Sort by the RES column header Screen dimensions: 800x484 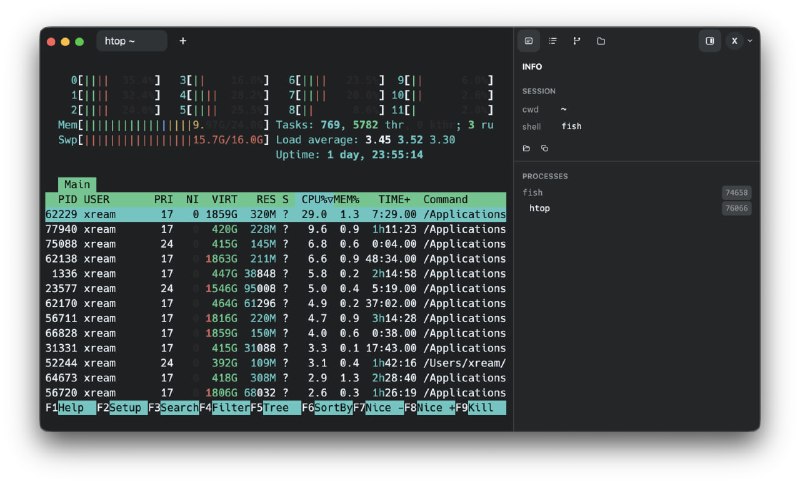[266, 199]
